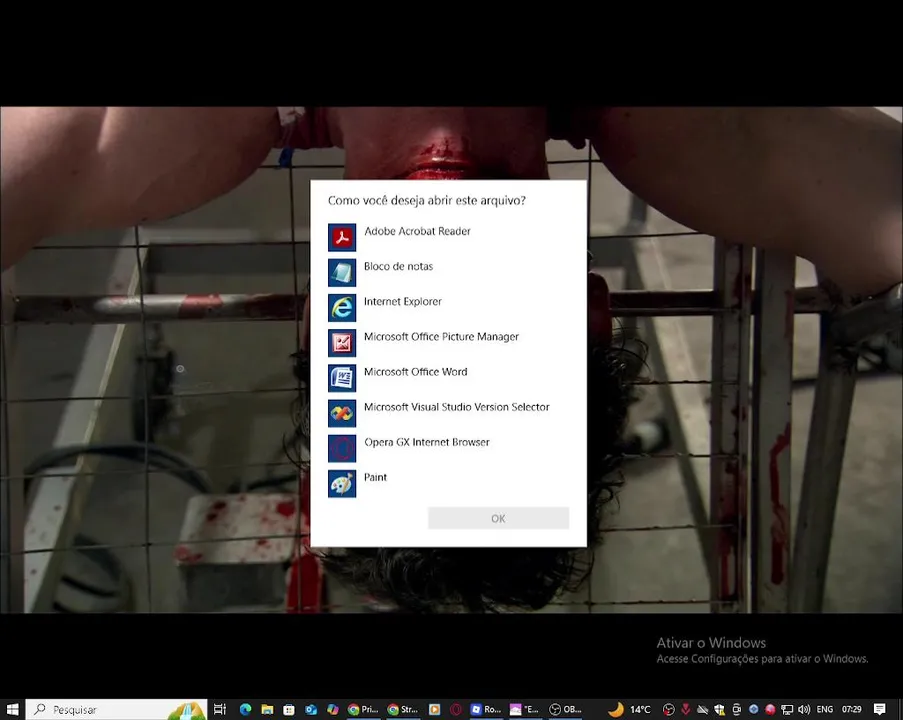Open the 14°C weather widget
The height and width of the screenshot is (720, 903).
pos(629,709)
